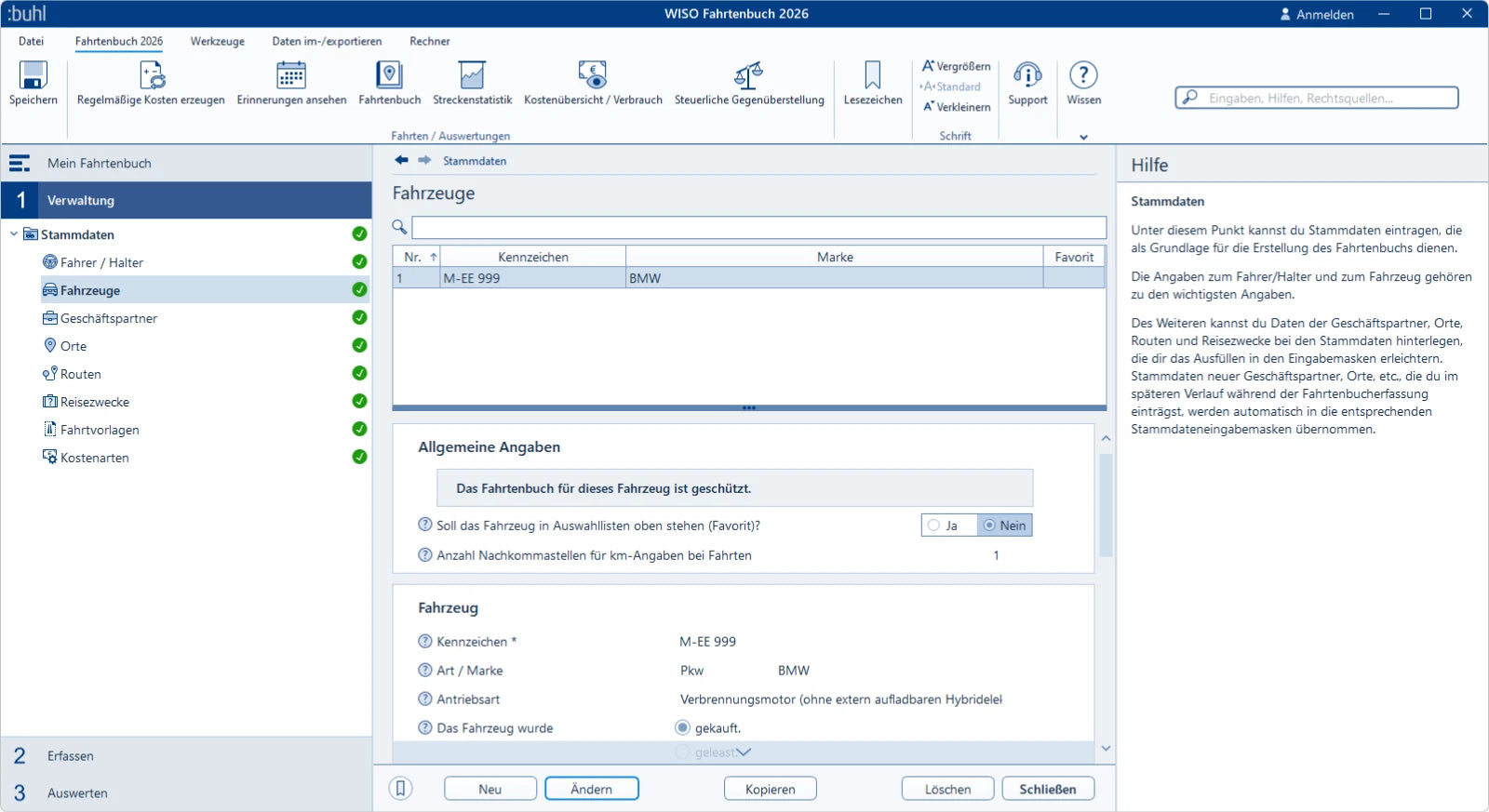Screen dimensions: 1489x812
Task: Open the Daten im-/exportieren tab
Action: tap(327, 41)
